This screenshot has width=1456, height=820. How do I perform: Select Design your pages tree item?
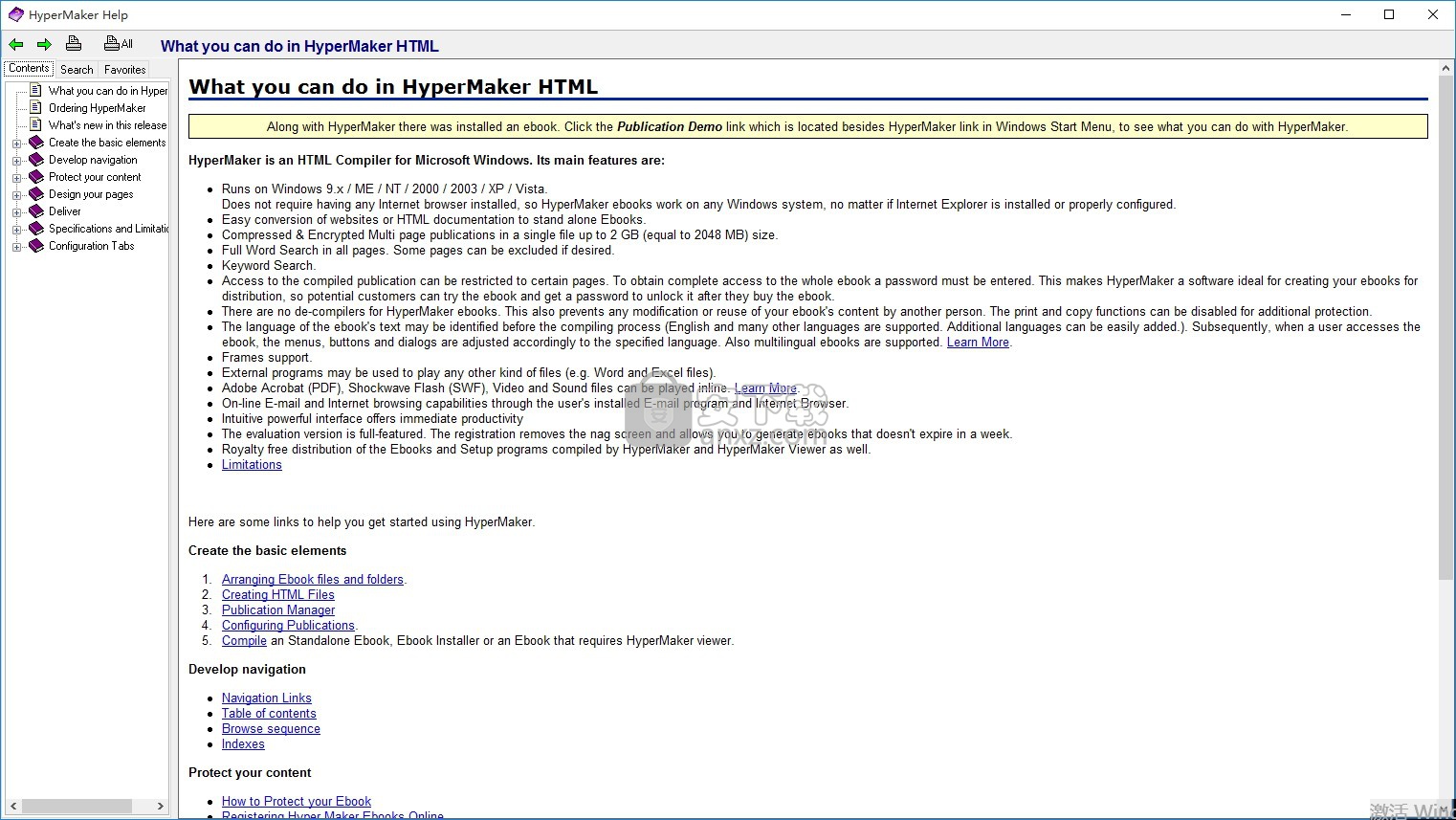tap(91, 194)
